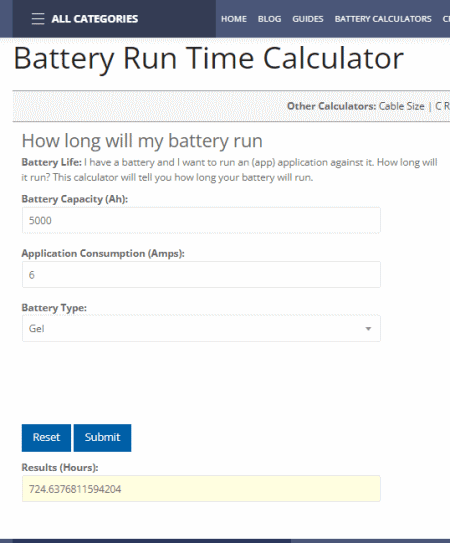The width and height of the screenshot is (450, 543).
Task: Open the GUIDES menu item
Action: (x=308, y=19)
